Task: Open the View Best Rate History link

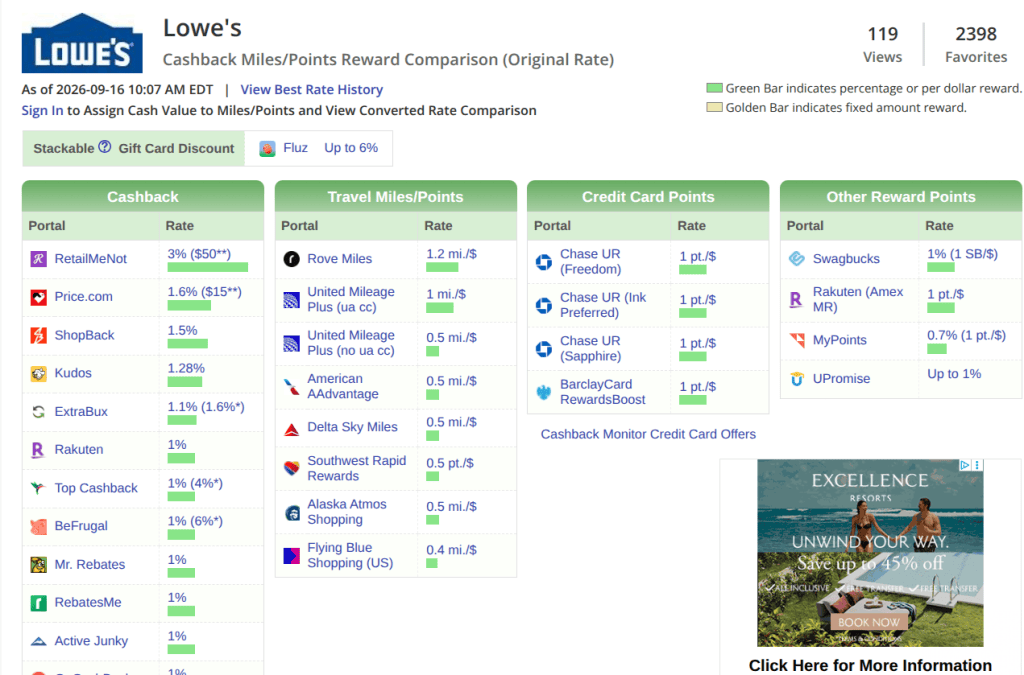Action: tap(312, 89)
